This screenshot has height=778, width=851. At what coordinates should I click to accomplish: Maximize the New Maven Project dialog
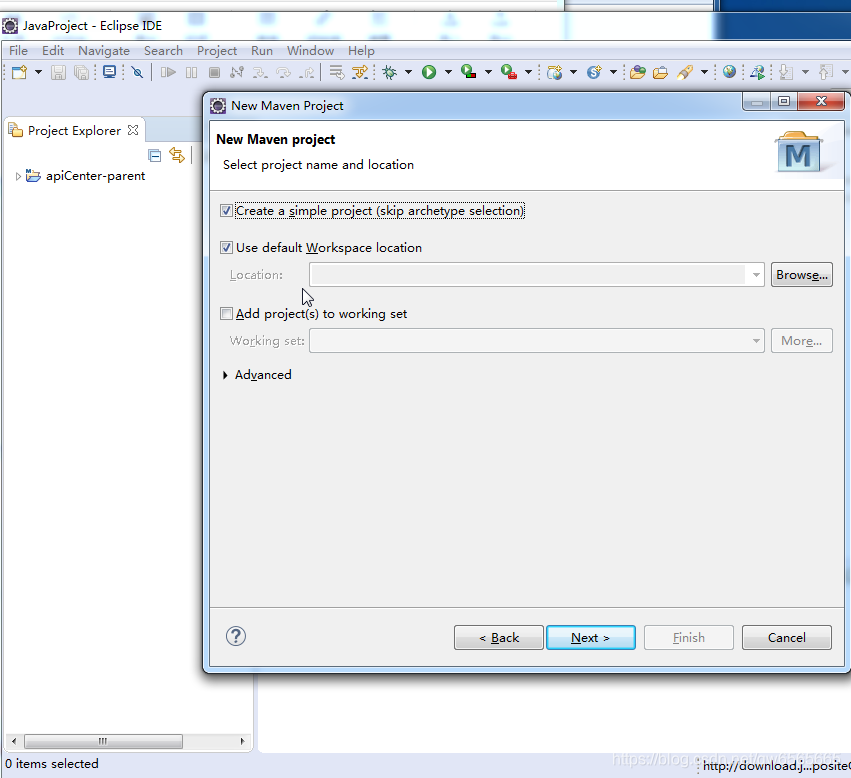point(784,101)
